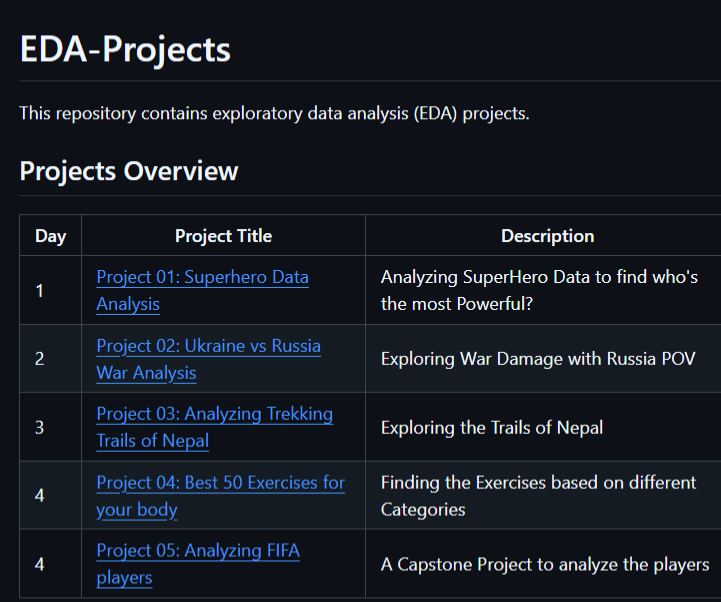The image size is (721, 602).
Task: Click the Project Title column header
Action: (223, 236)
